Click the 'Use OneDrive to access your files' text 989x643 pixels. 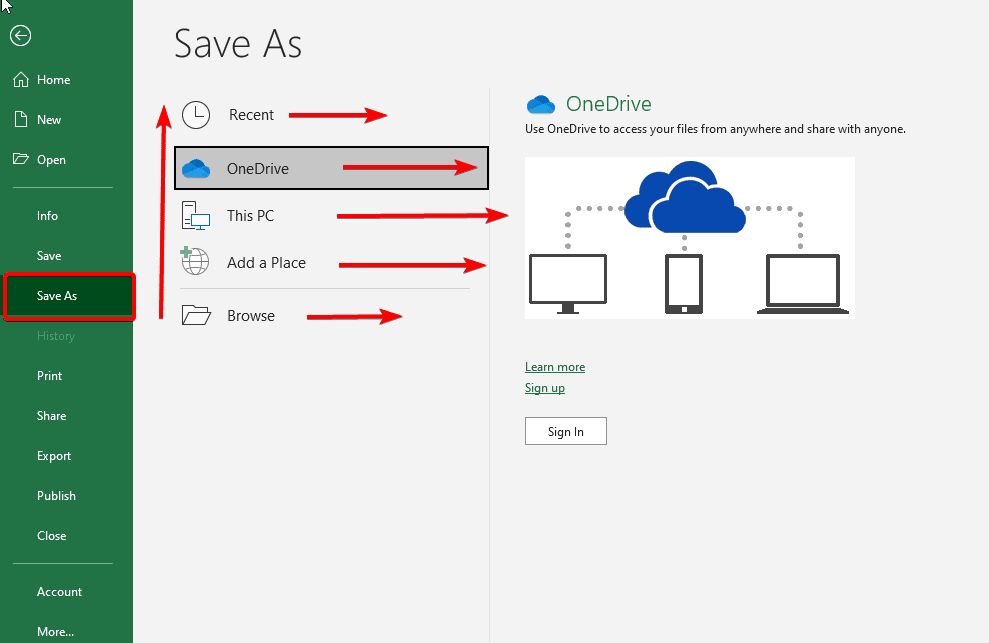click(x=715, y=129)
